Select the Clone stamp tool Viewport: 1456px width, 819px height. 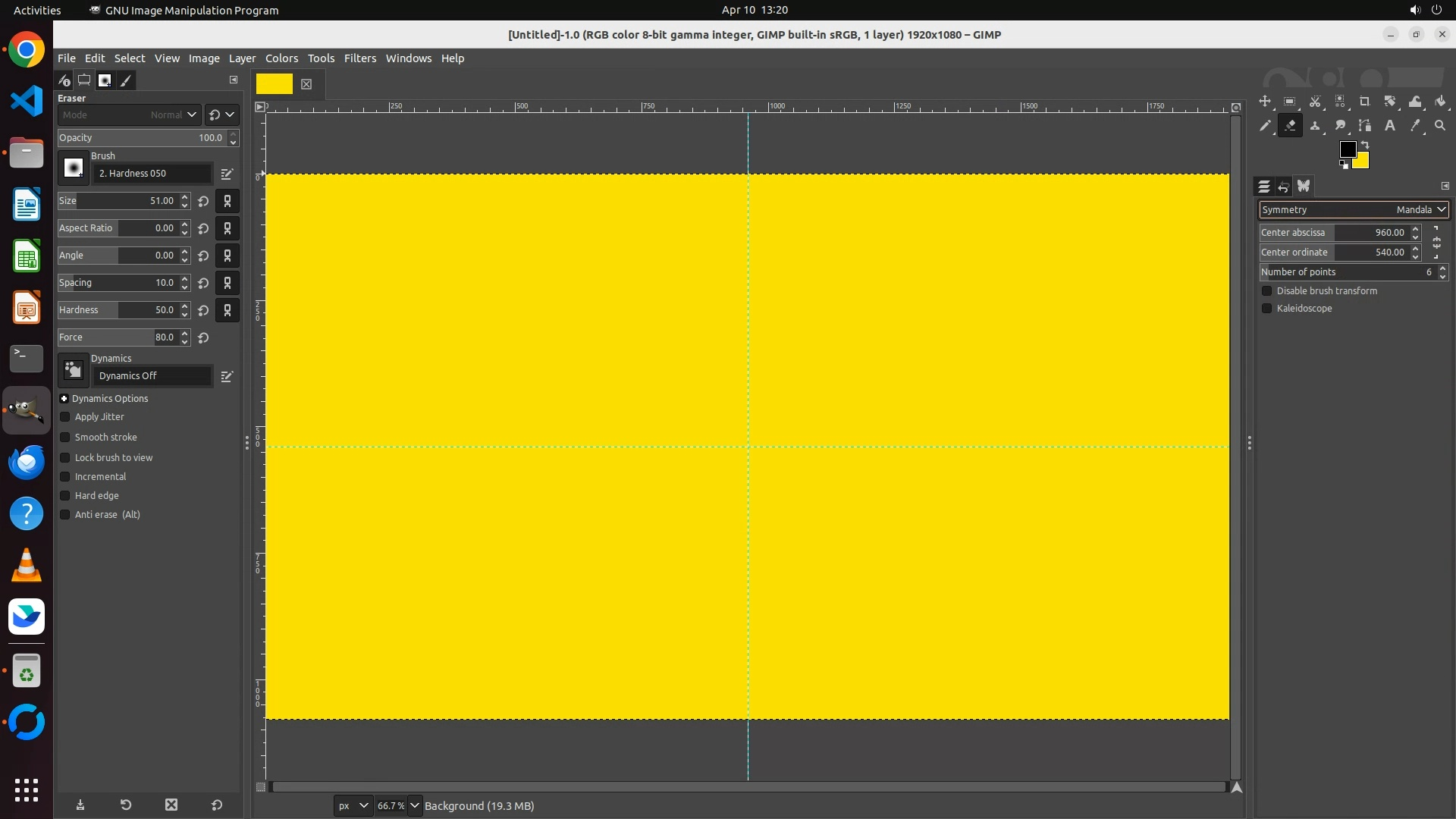tap(1315, 126)
